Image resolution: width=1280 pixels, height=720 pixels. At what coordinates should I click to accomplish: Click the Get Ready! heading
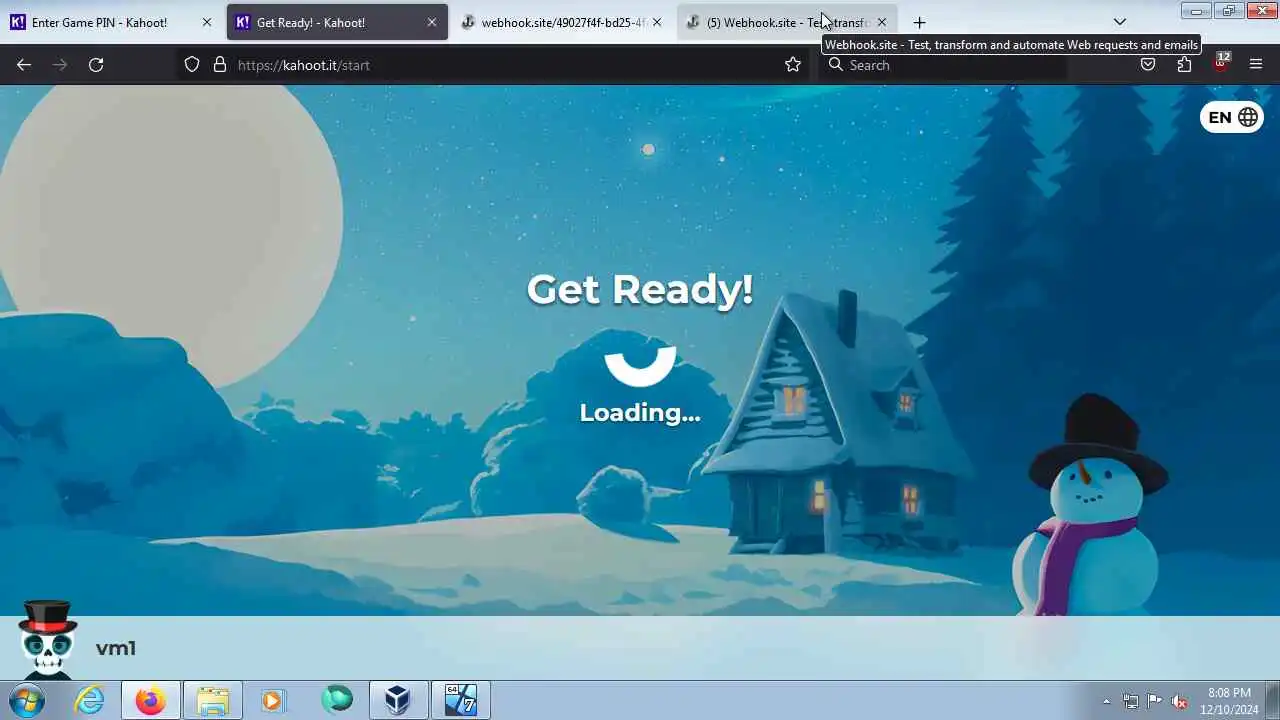(640, 289)
